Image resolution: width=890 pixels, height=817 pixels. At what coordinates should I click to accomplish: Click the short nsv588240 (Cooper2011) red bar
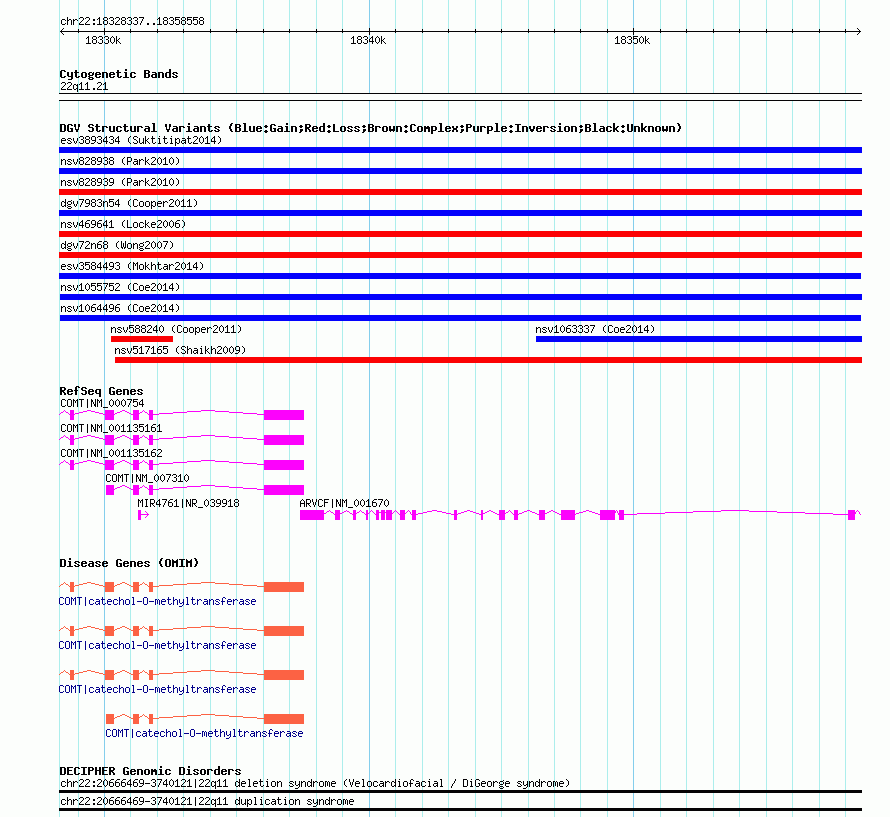142,339
